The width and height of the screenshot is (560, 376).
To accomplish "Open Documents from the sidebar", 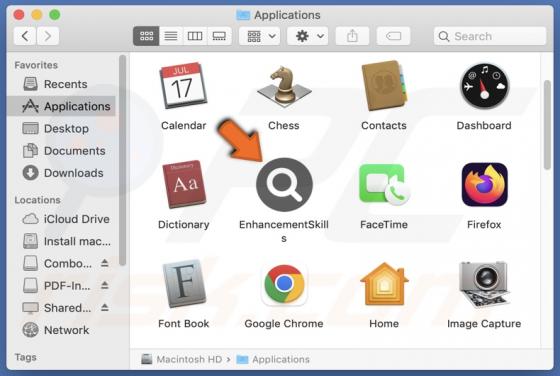I will 61,151.
